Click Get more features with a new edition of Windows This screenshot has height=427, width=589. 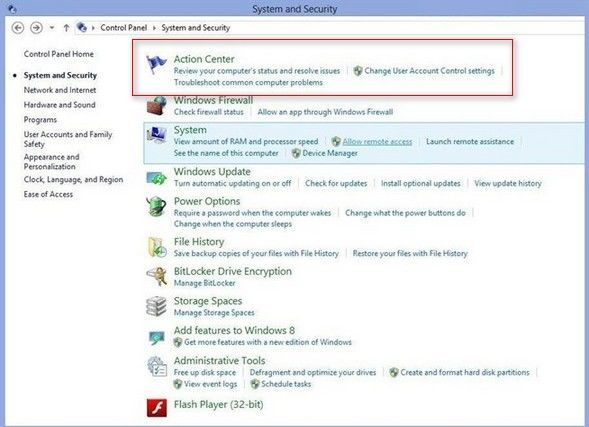(x=268, y=342)
